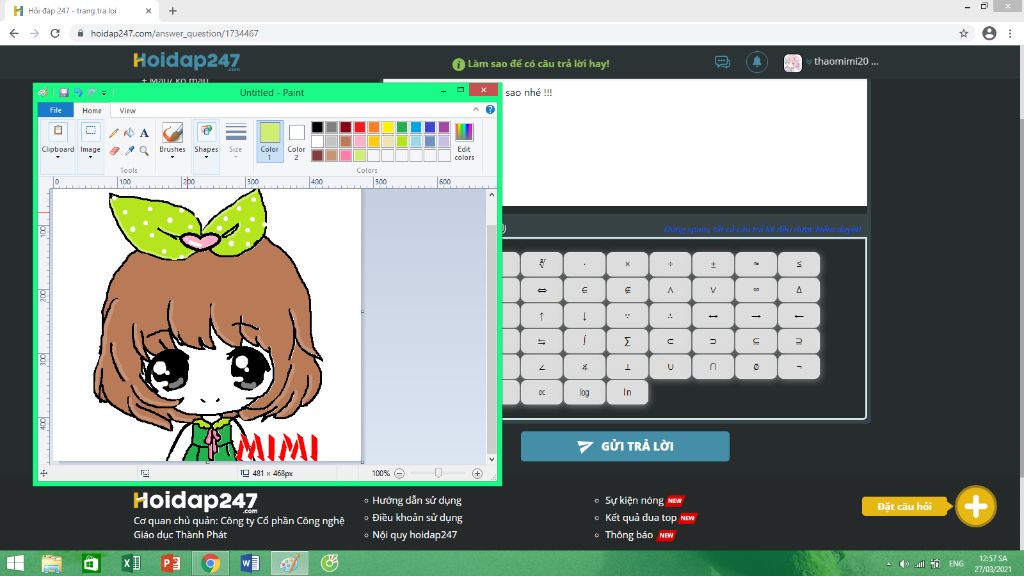Pick the yellow color swatch in Paint

click(x=387, y=127)
